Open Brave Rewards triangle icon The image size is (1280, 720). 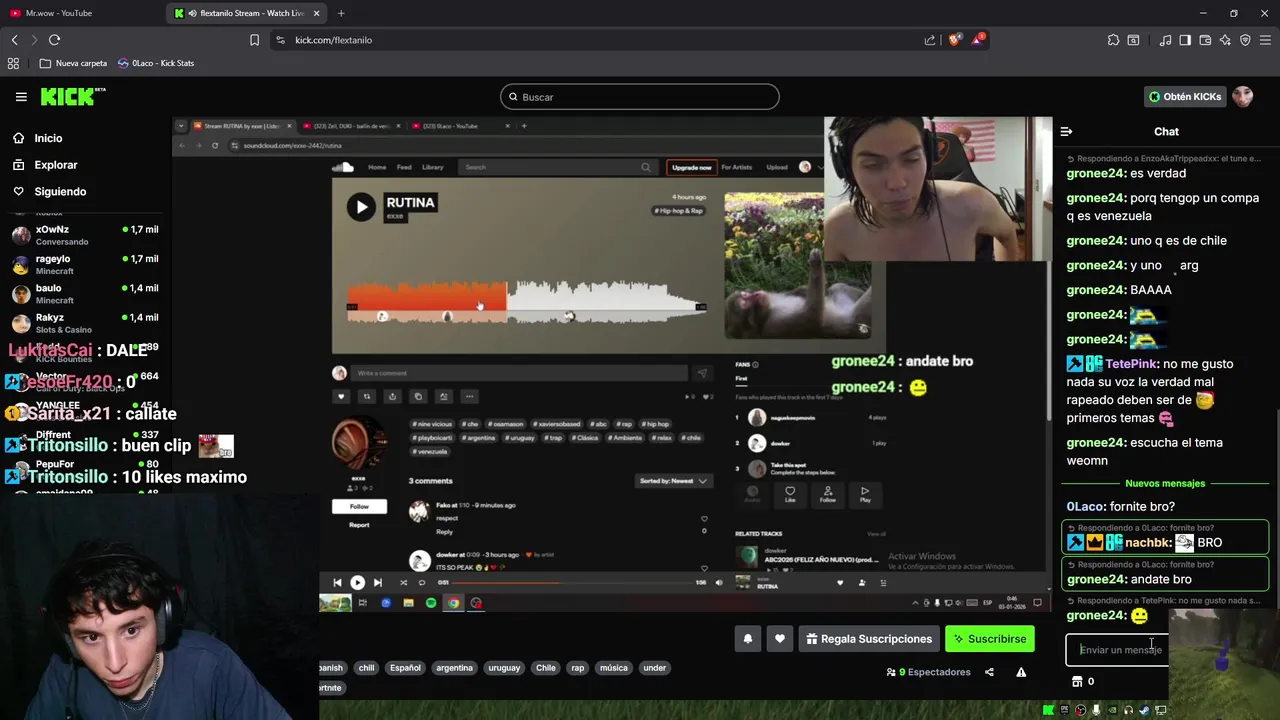point(979,40)
